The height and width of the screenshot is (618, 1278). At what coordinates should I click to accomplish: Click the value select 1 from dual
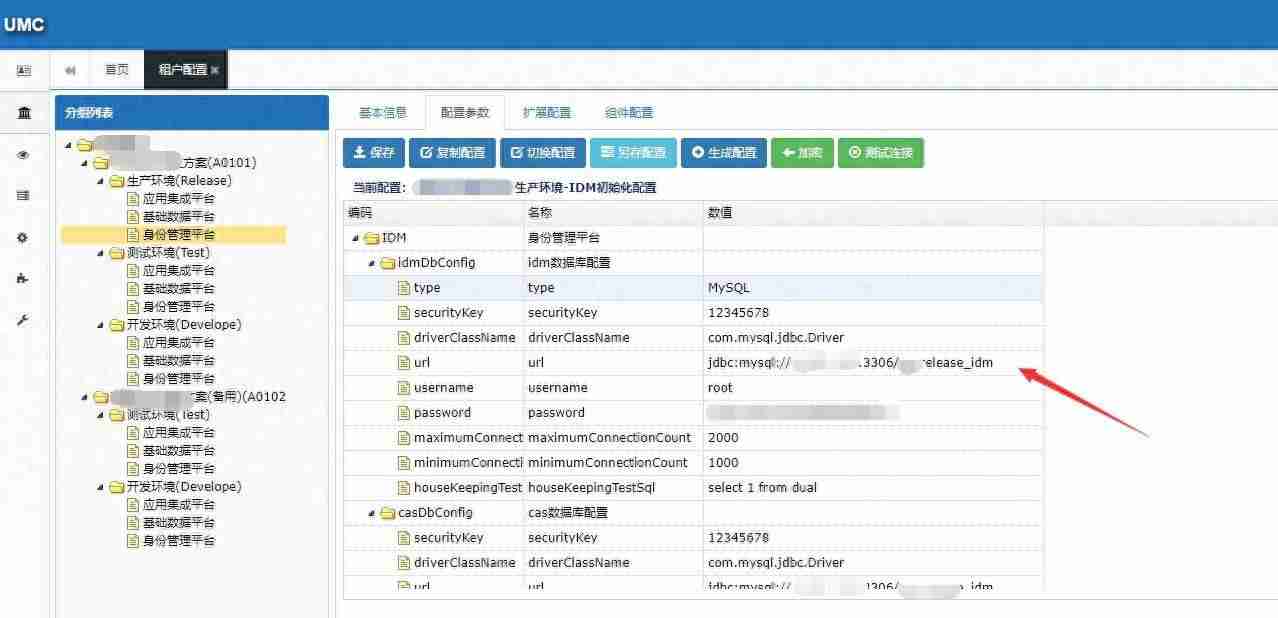(873, 488)
